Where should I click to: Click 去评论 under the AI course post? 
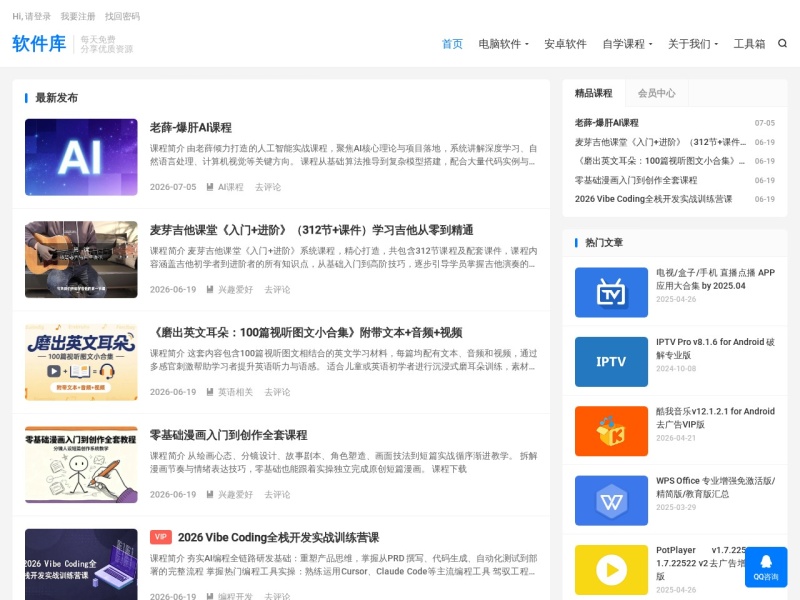[x=268, y=187]
